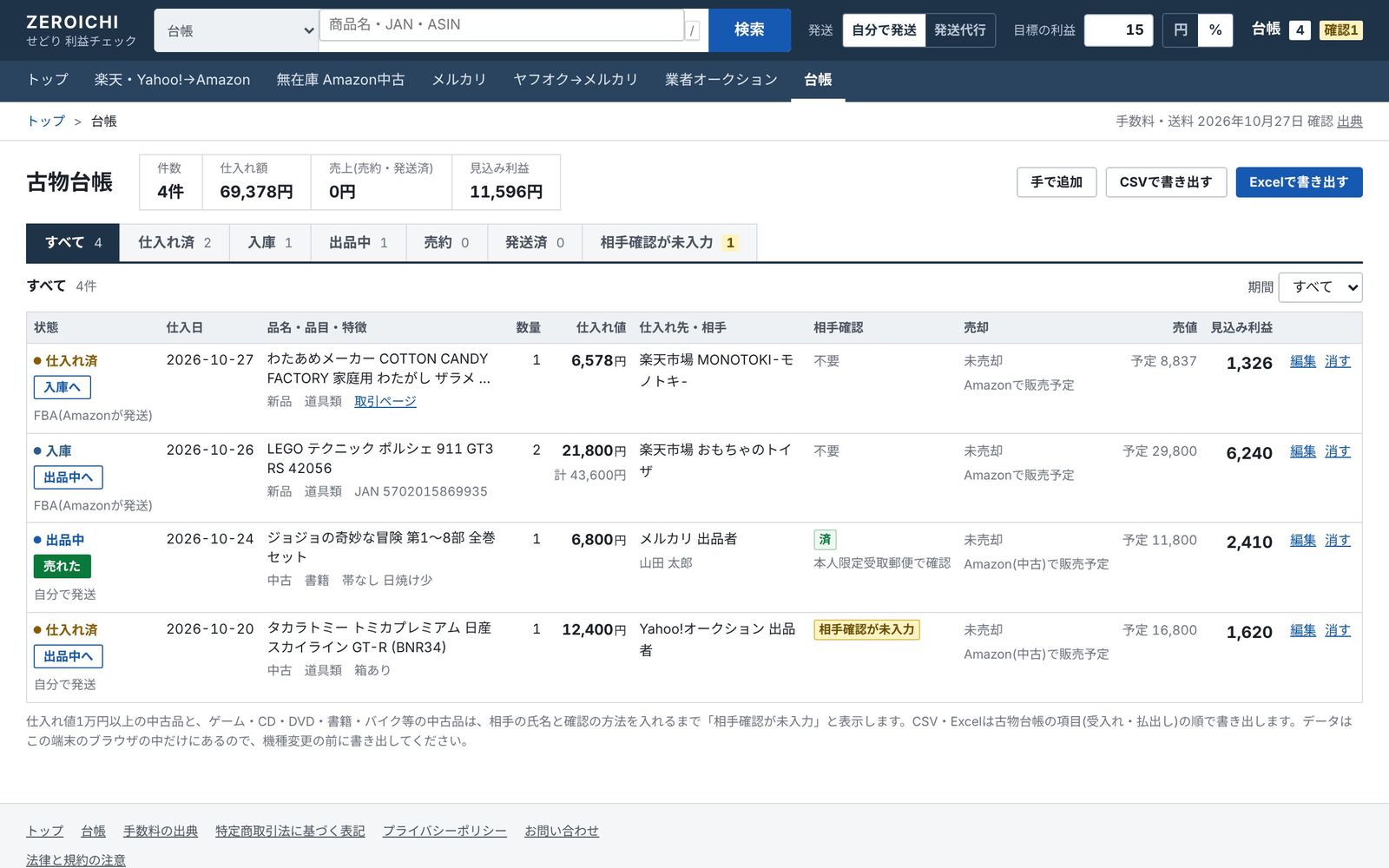Switch to the 出品中 1 tab
Screen dimensions: 1389x868
359,243
